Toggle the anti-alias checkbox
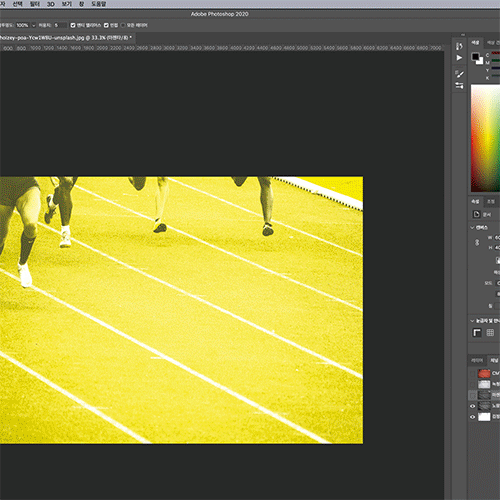 [x=73, y=25]
